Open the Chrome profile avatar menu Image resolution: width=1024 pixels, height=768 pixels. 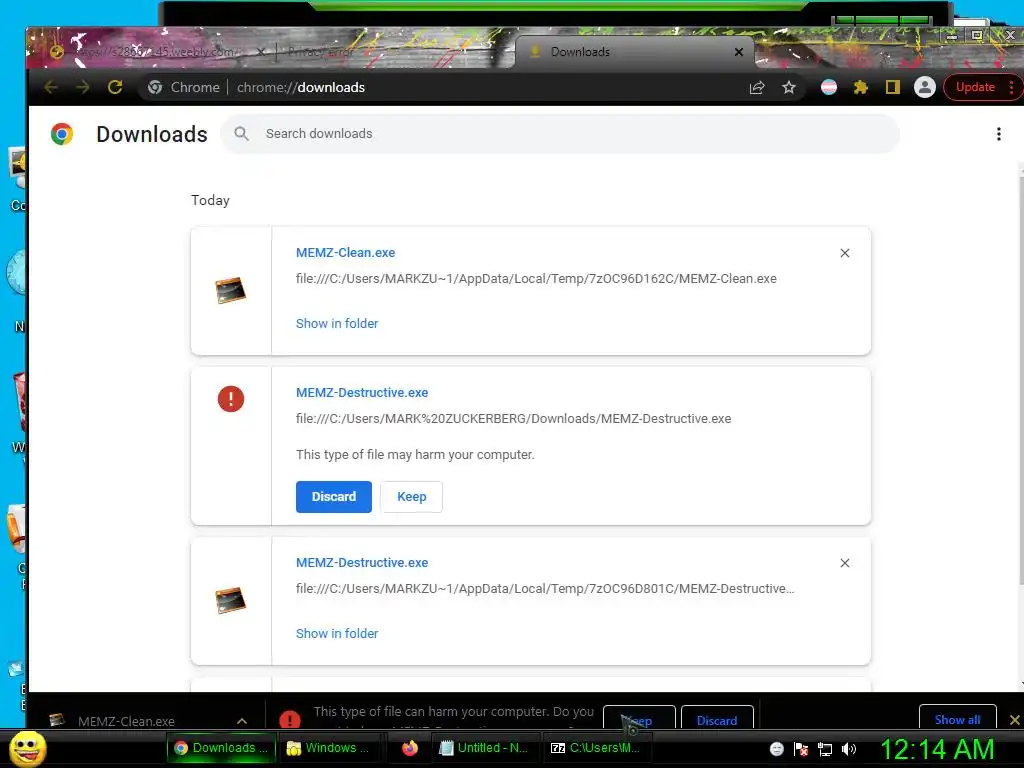pyautogui.click(x=925, y=88)
